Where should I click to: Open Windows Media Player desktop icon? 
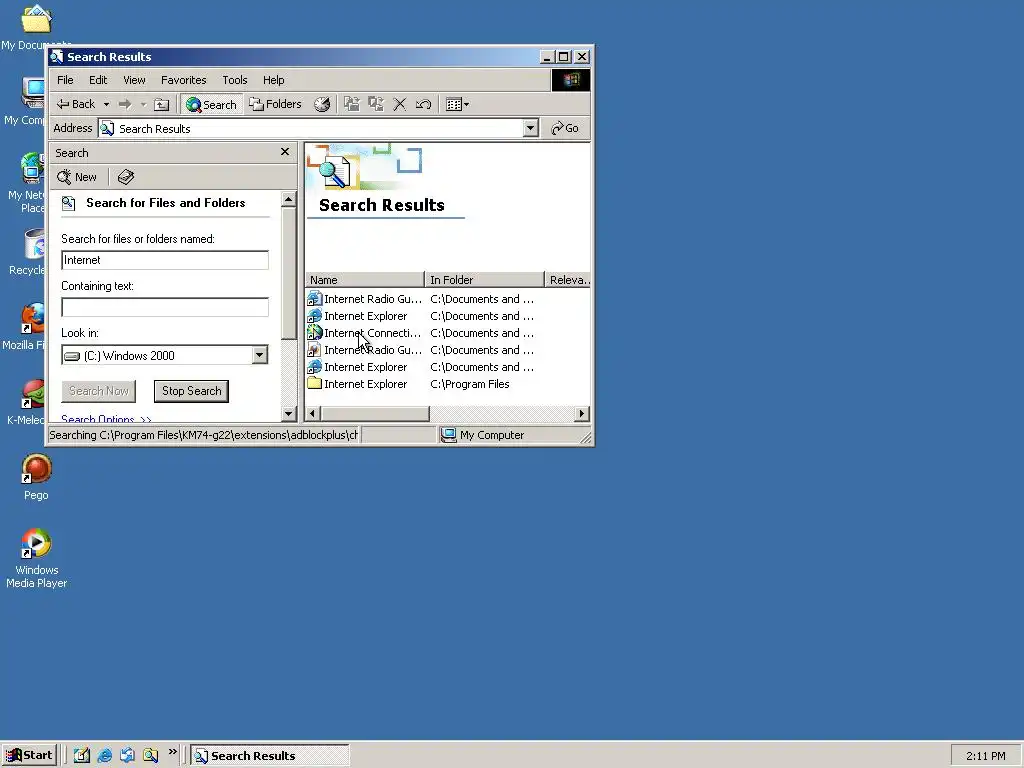(37, 558)
